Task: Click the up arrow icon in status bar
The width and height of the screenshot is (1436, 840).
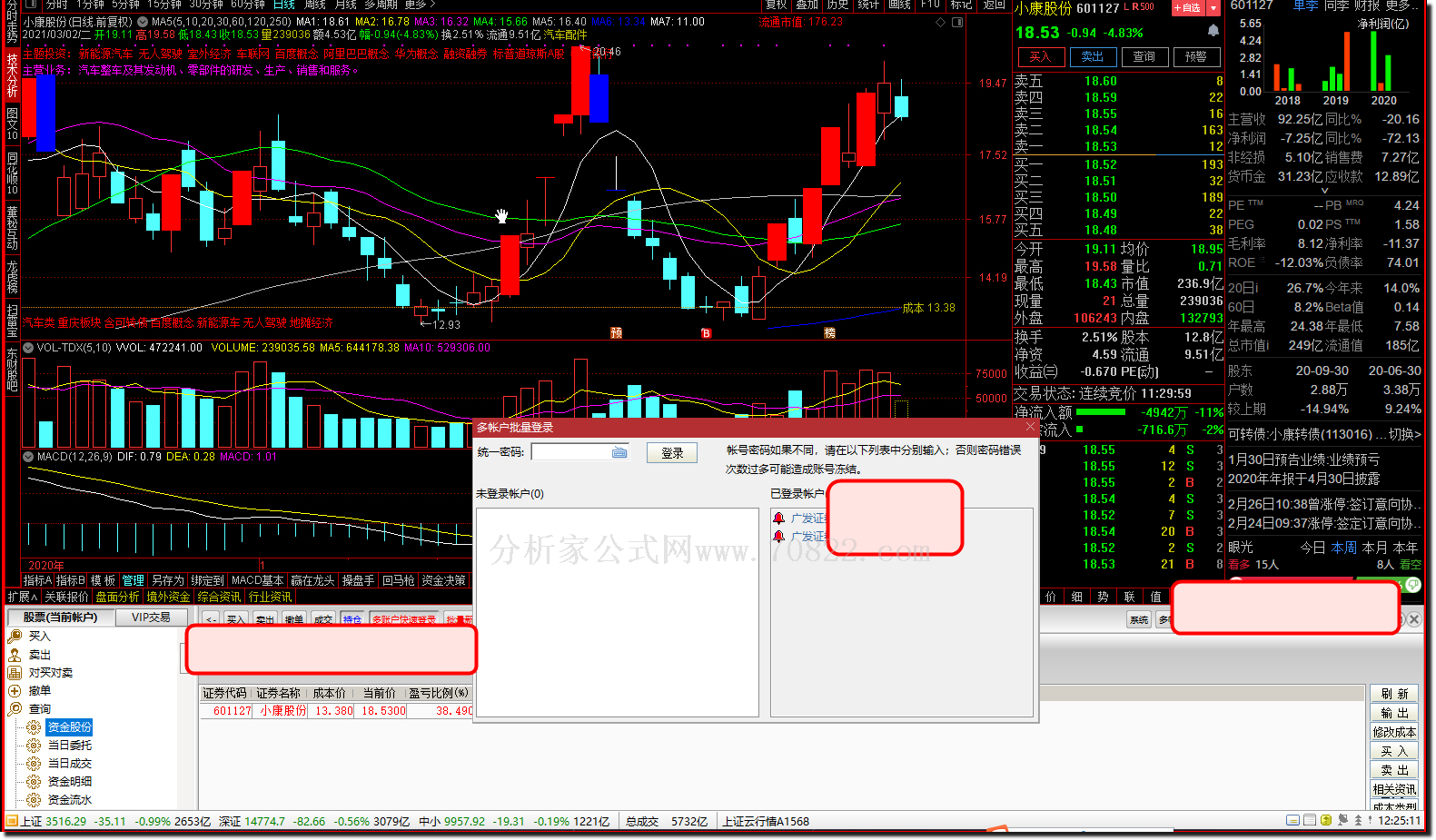Action: [1358, 820]
